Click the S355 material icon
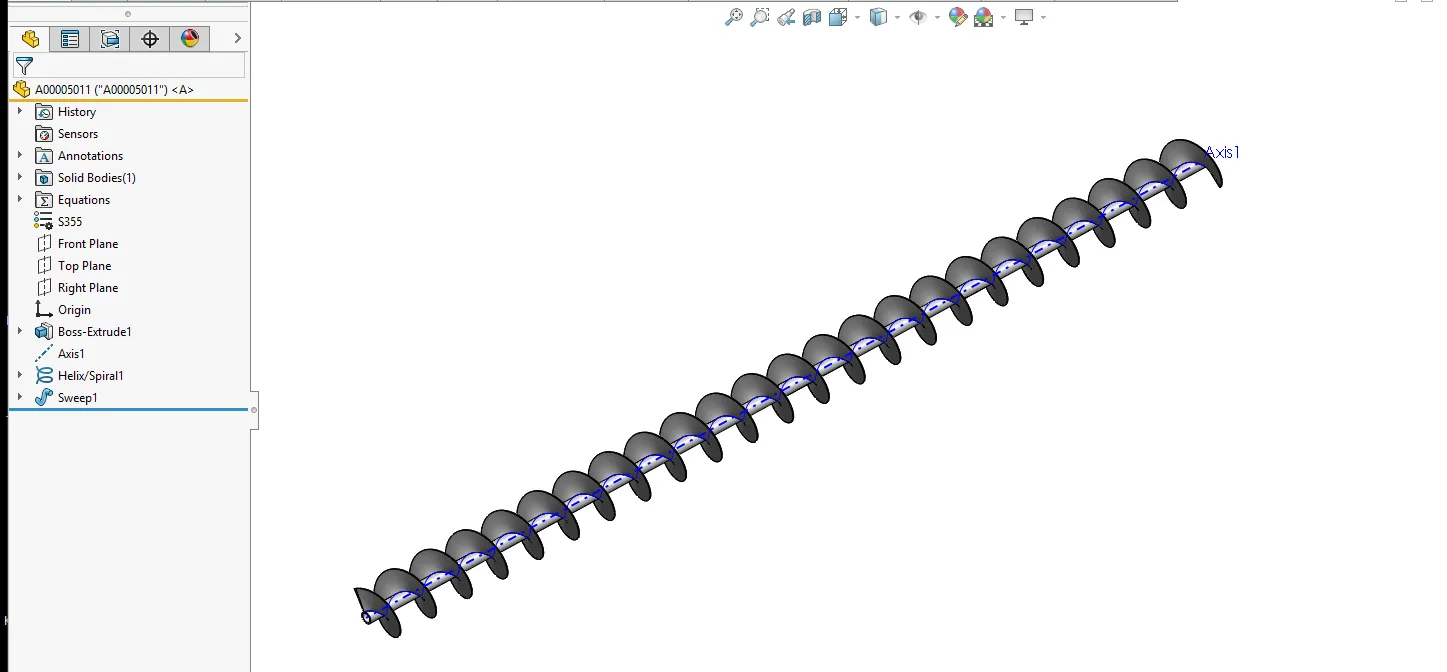Image resolution: width=1447 pixels, height=672 pixels. tap(44, 222)
